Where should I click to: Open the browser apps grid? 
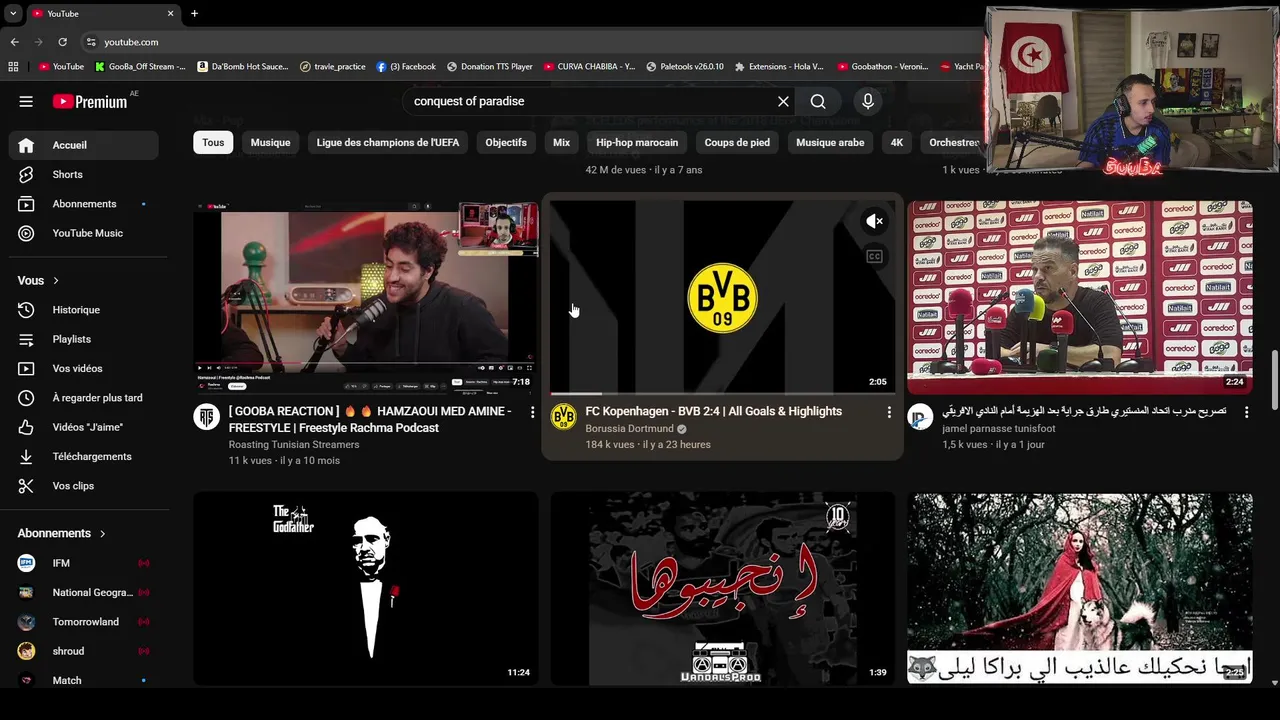click(13, 67)
